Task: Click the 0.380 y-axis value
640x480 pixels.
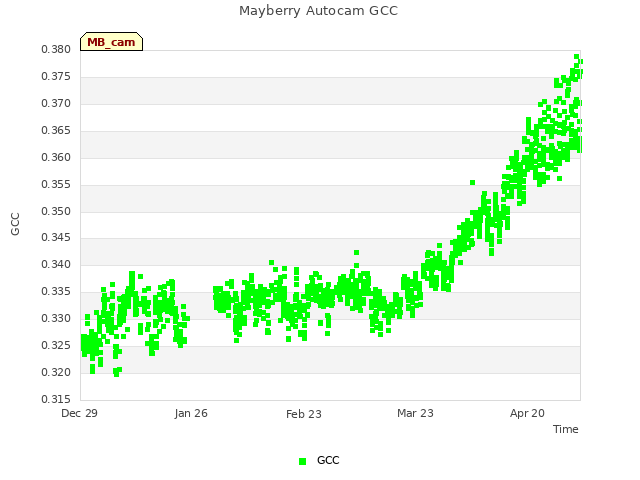Action: point(56,49)
